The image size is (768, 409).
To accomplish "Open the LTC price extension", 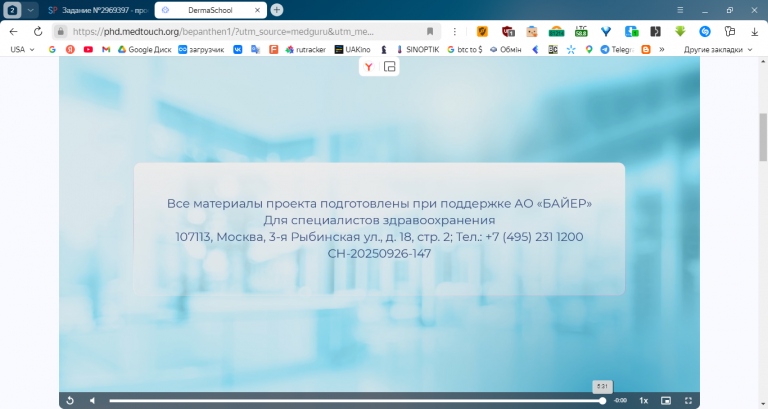I will (x=581, y=31).
